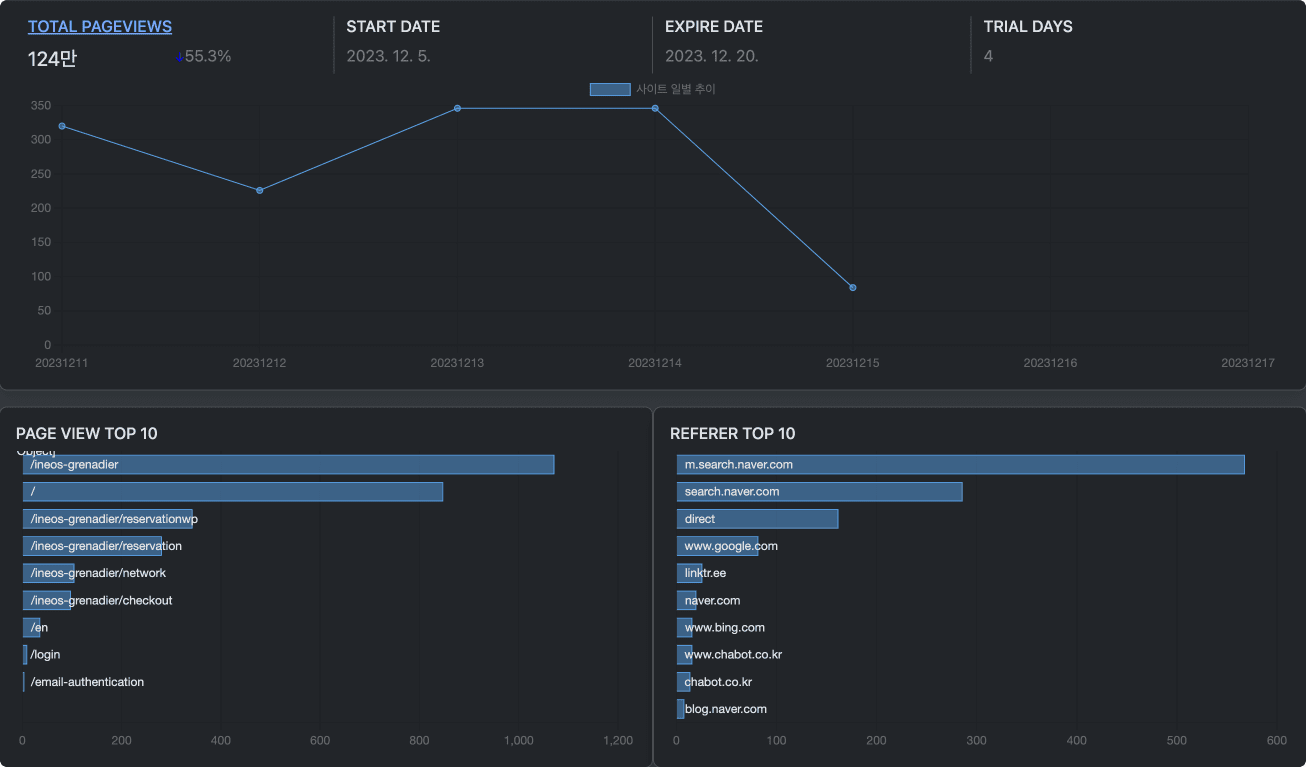Click the /ineos-grenadier/network bar
The width and height of the screenshot is (1306, 767).
[49, 573]
